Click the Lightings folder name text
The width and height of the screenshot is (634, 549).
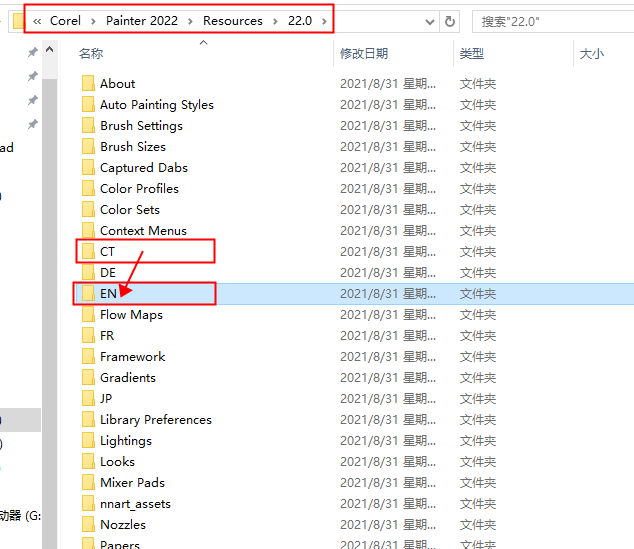click(126, 441)
